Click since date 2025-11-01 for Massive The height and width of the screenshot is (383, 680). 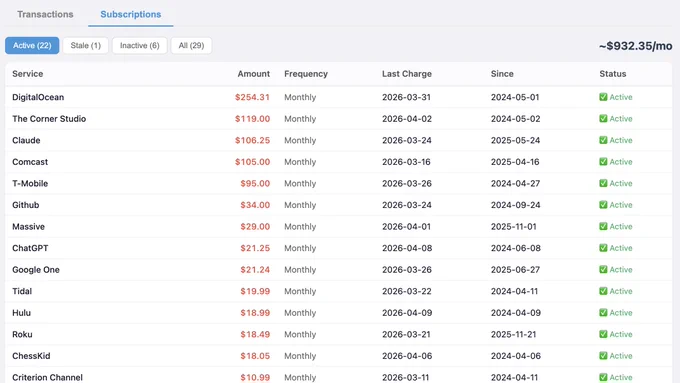513,226
